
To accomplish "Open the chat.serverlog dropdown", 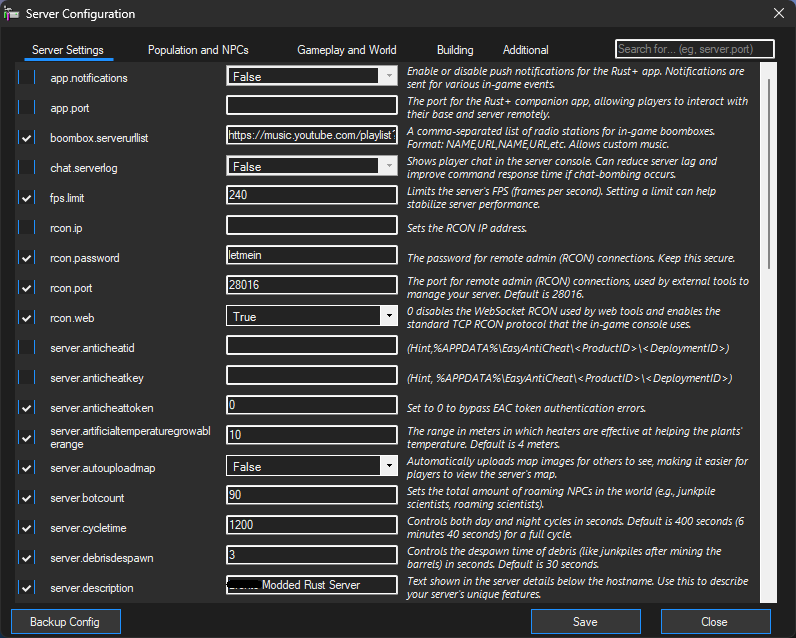I will (x=312, y=166).
